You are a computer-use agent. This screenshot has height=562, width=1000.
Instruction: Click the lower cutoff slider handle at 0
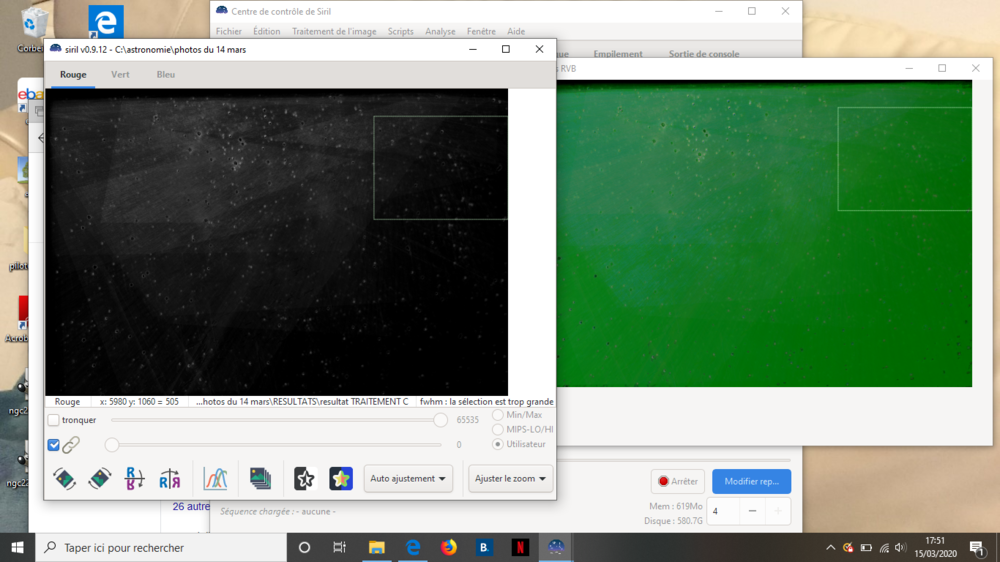pyautogui.click(x=112, y=445)
